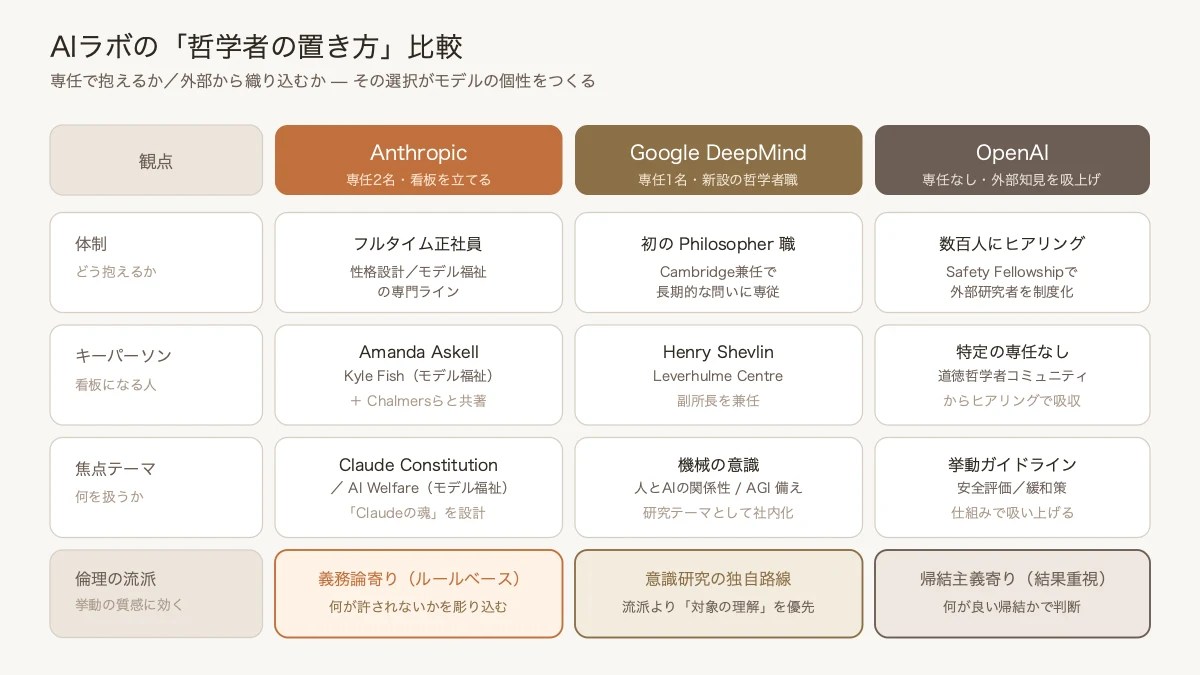Click the '帰結主義寄り（結果重視）' card

[x=1012, y=593]
